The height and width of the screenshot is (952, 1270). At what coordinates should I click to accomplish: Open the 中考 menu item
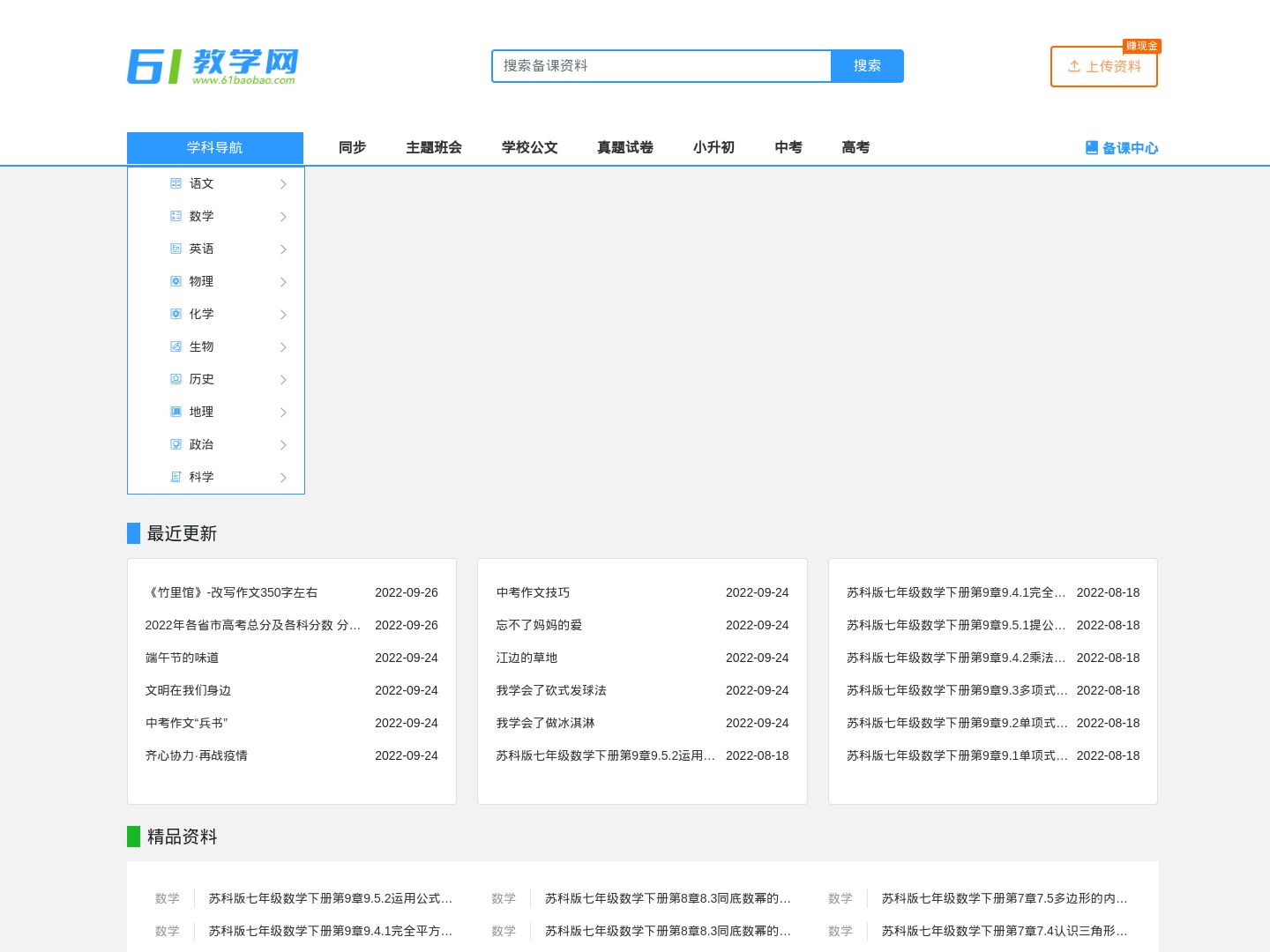788,147
